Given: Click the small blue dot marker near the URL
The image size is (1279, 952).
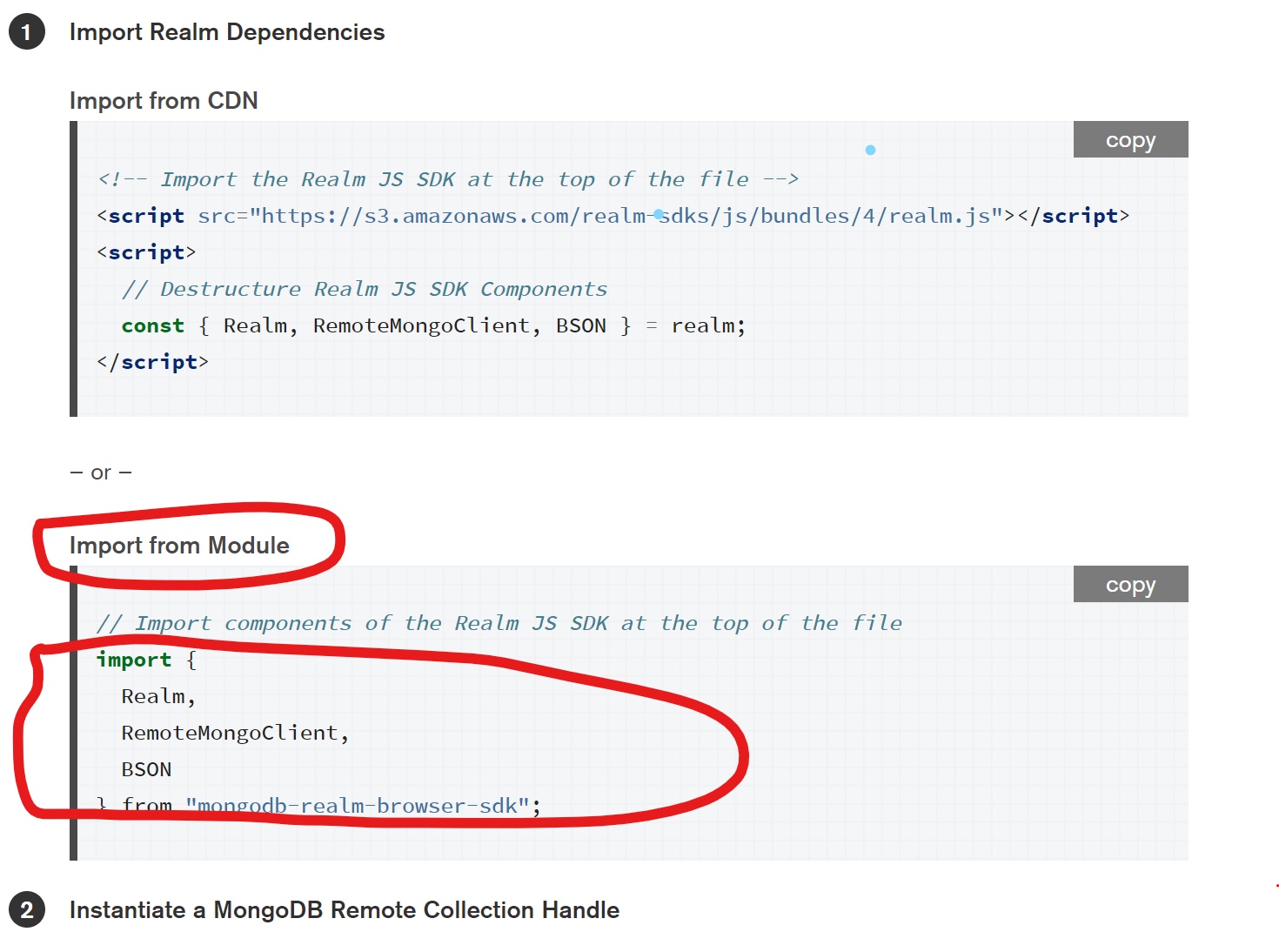Looking at the screenshot, I should point(657,214).
